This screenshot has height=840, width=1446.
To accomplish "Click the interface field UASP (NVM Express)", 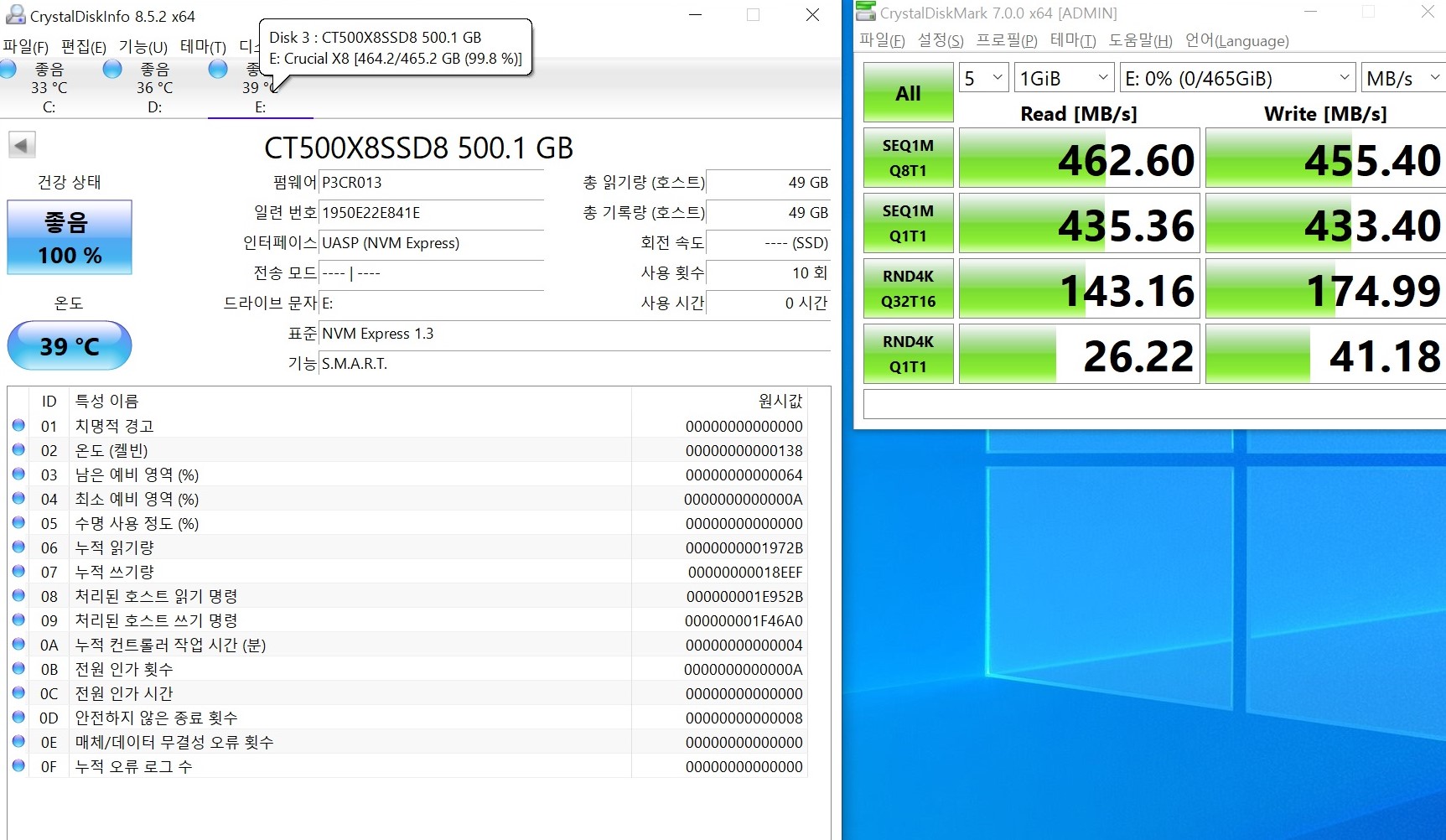I will click(x=432, y=243).
